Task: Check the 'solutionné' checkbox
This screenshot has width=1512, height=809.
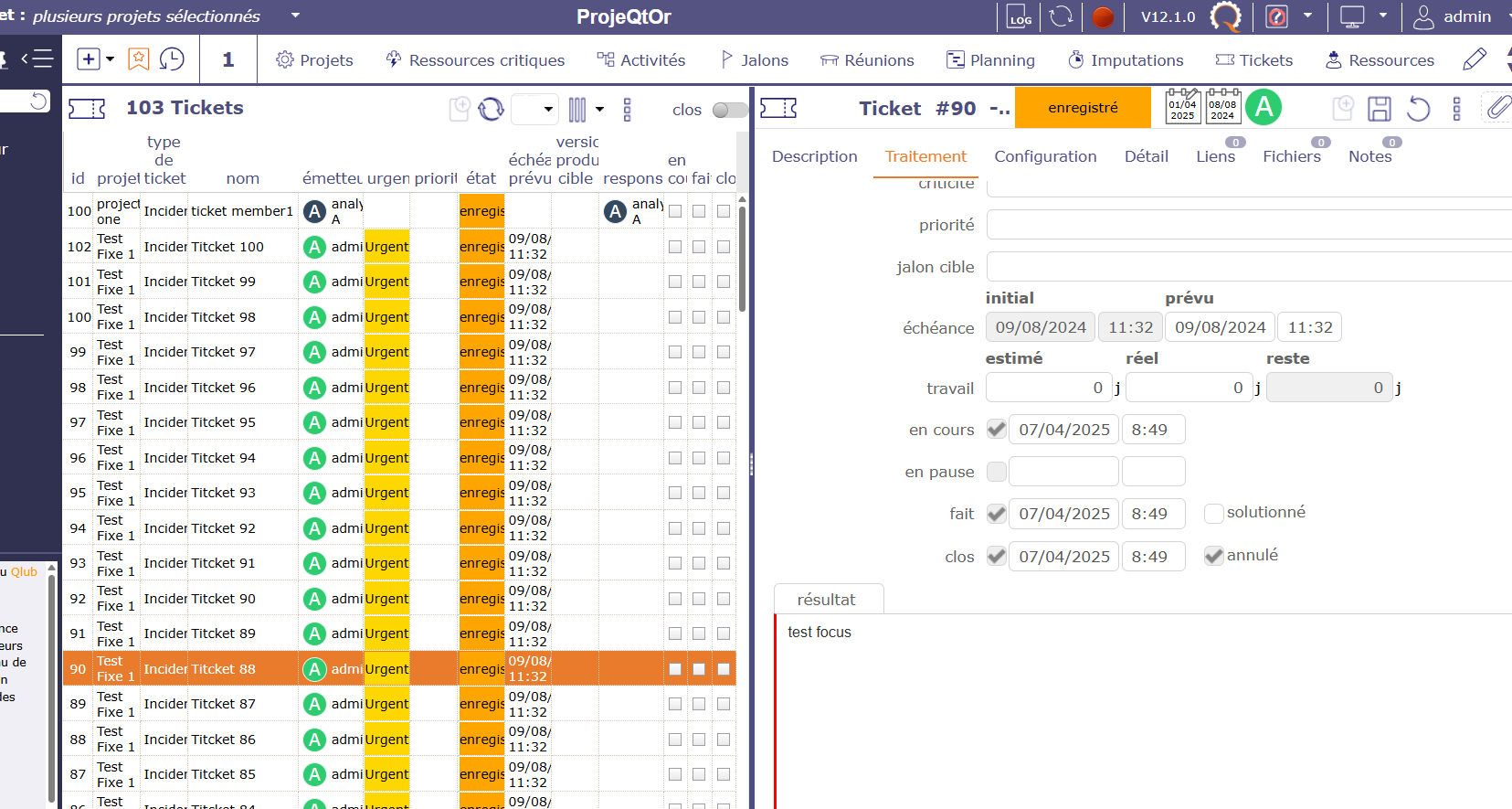Action: [1213, 514]
